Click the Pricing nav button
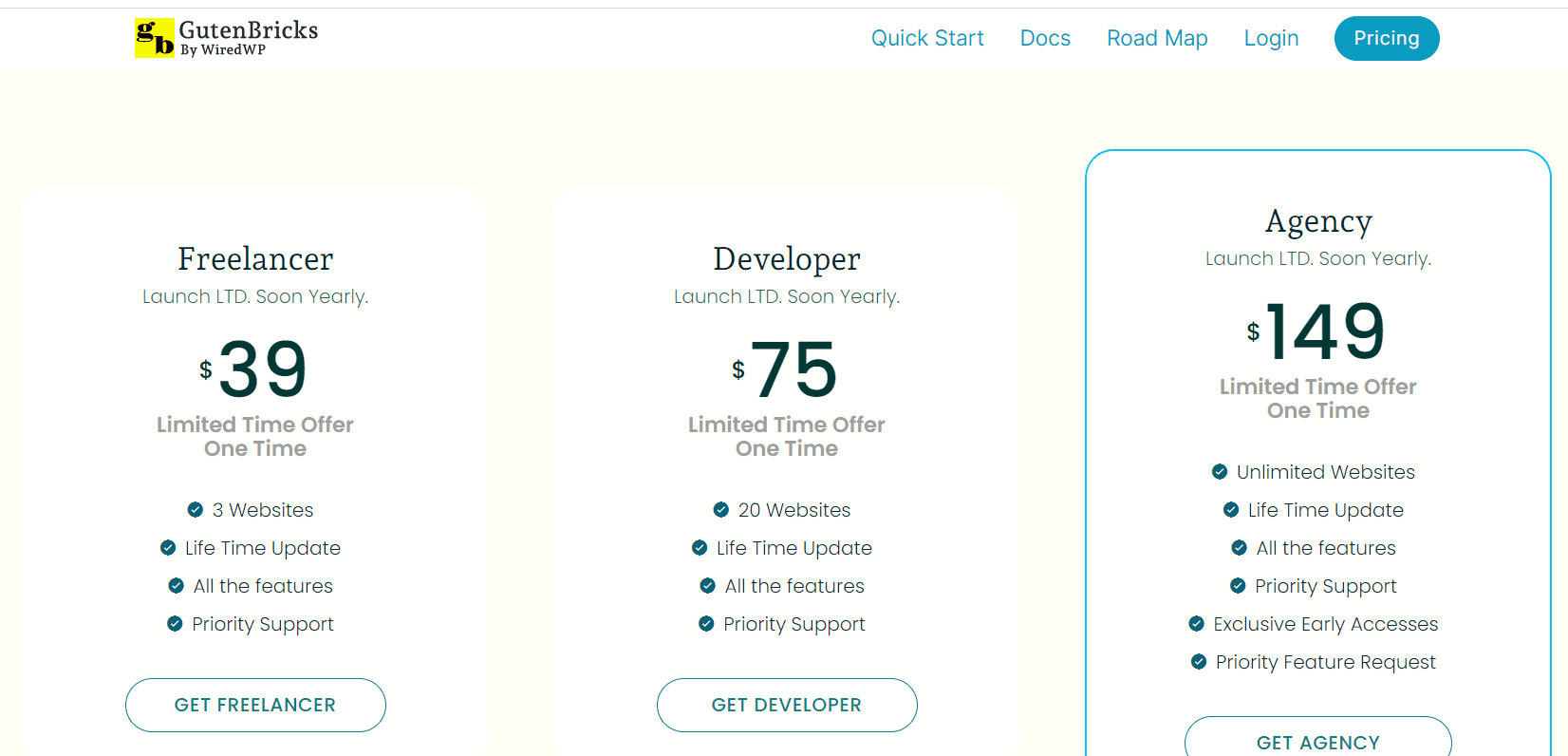This screenshot has width=1568, height=756. [1387, 38]
